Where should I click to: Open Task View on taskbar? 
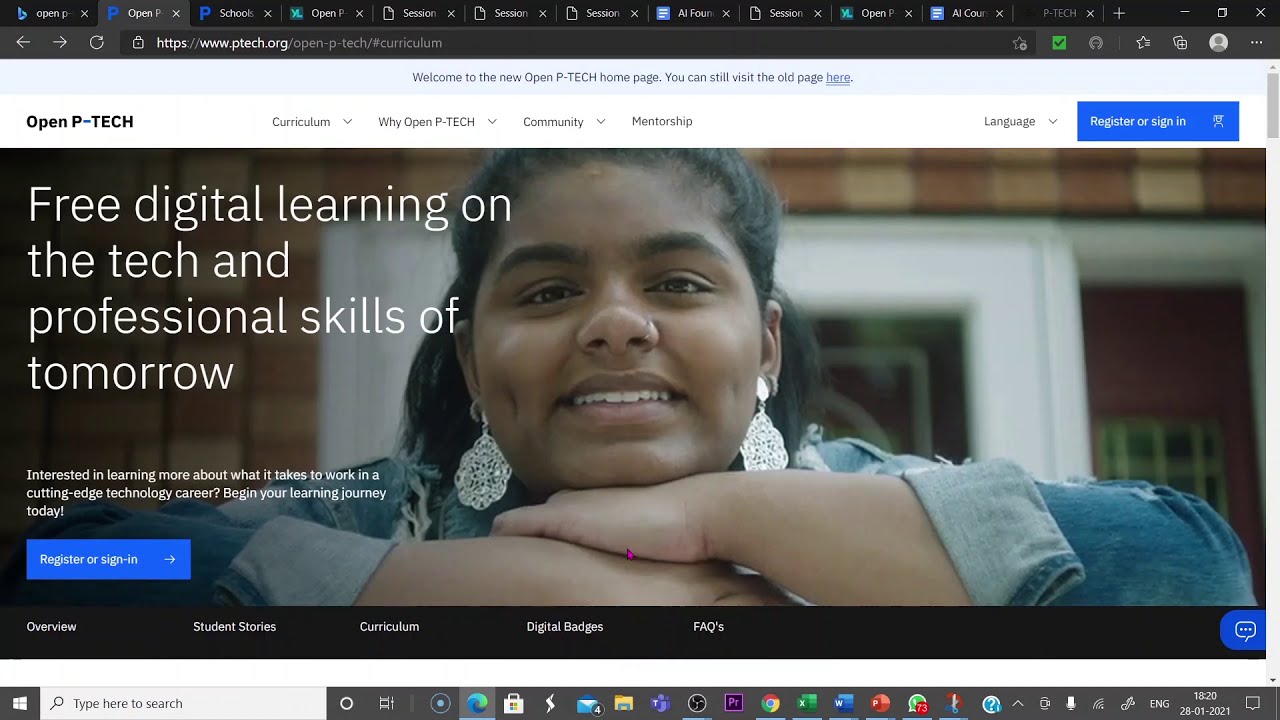pos(386,703)
